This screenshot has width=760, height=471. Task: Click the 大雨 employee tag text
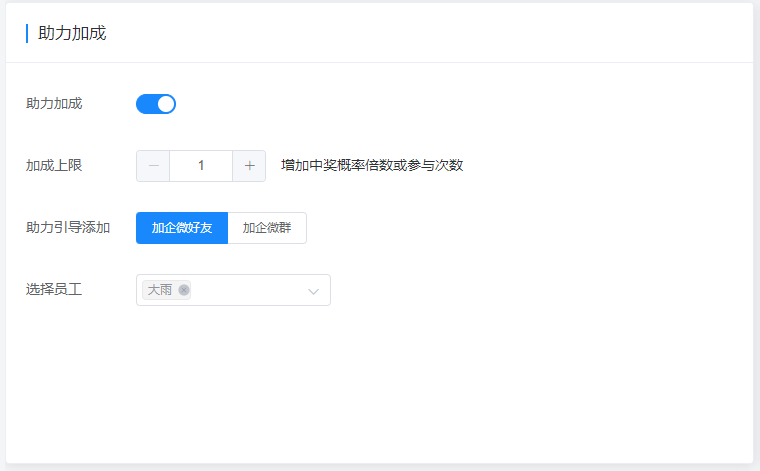(159, 290)
